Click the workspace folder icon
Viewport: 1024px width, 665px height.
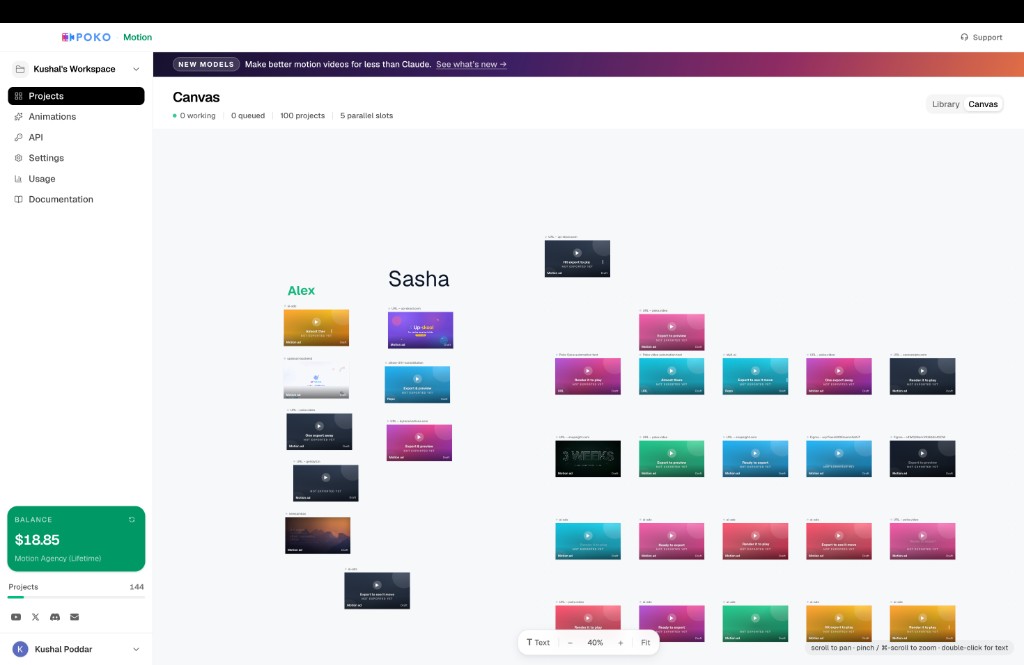pos(20,69)
